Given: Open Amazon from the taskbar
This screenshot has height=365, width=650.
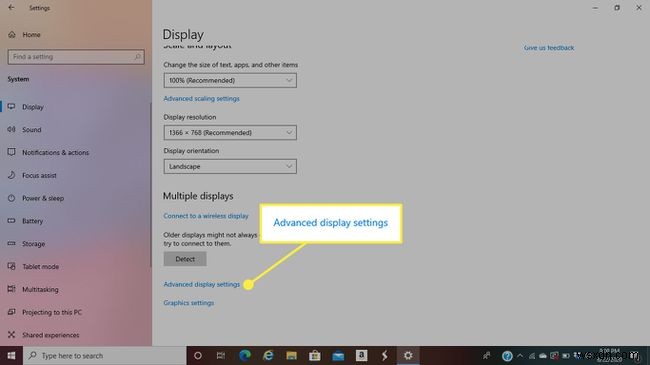Looking at the screenshot, I should coord(361,355).
